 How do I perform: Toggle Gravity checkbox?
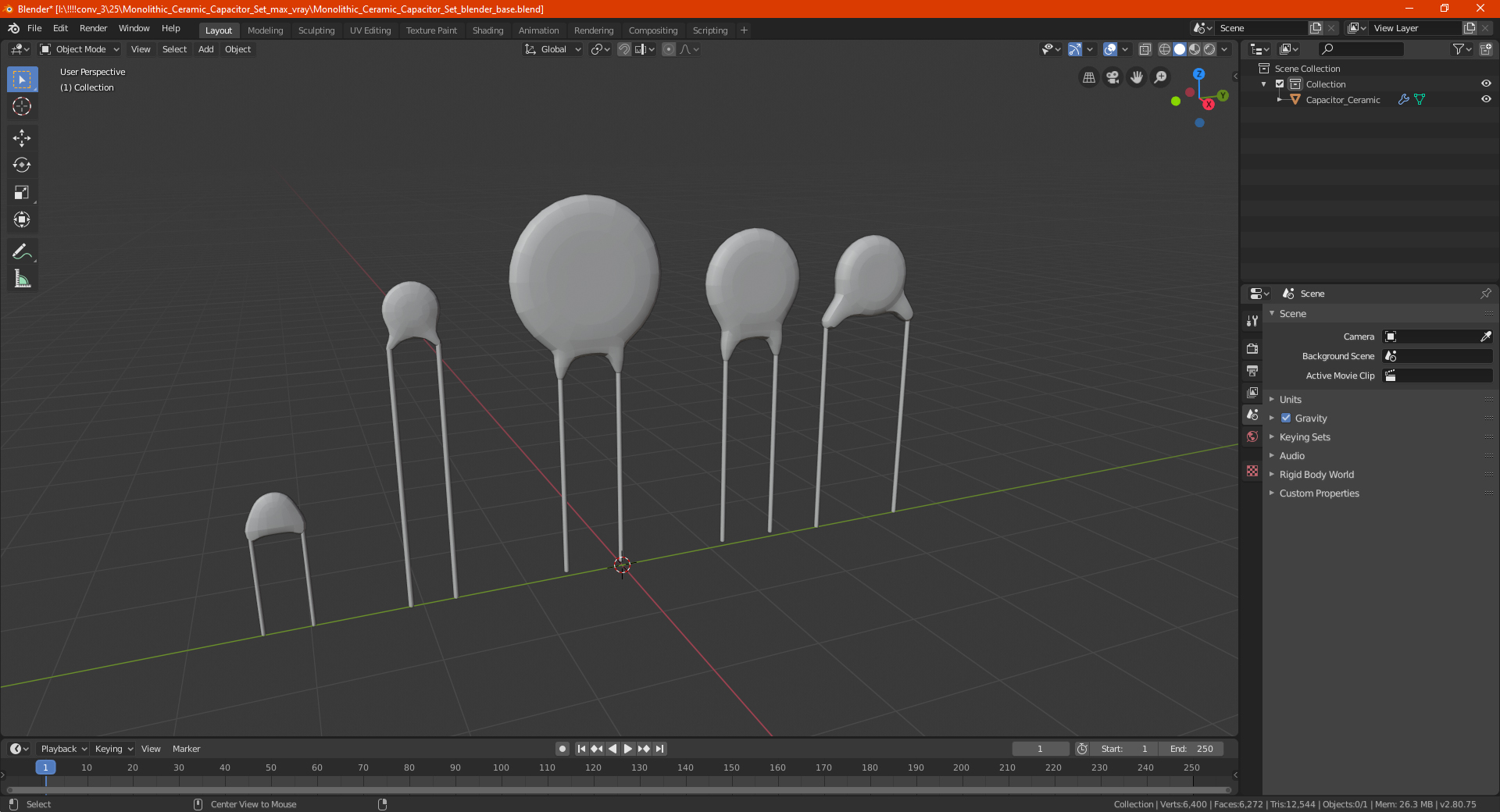(x=1286, y=418)
